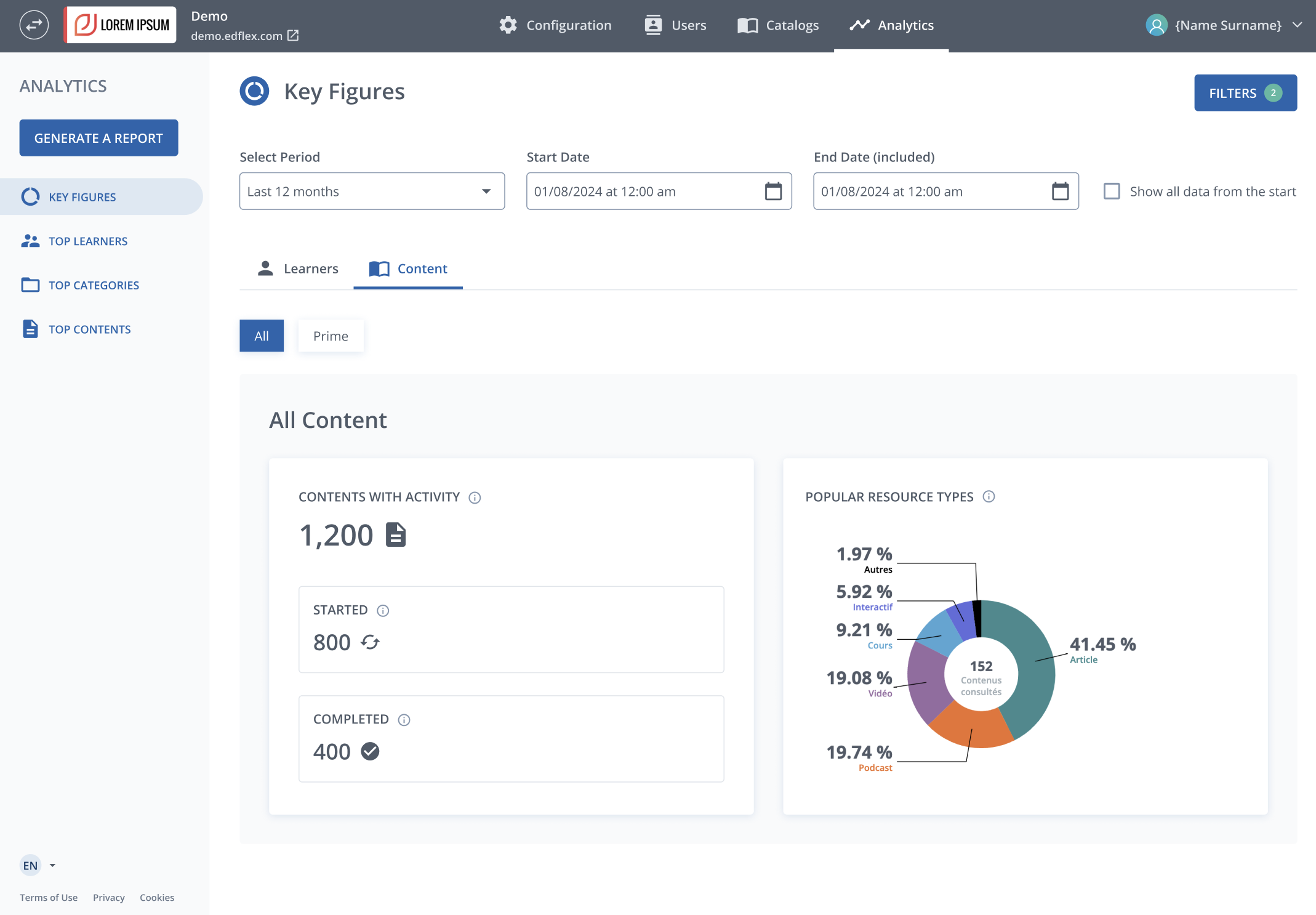The height and width of the screenshot is (915, 1316).
Task: Click info icon beside Started
Action: pos(383,610)
